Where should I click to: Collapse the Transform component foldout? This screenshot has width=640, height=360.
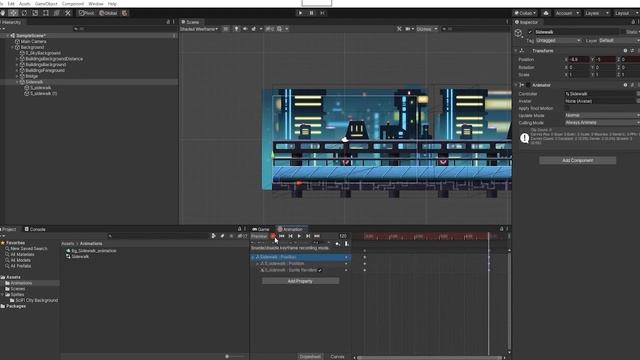coord(516,51)
